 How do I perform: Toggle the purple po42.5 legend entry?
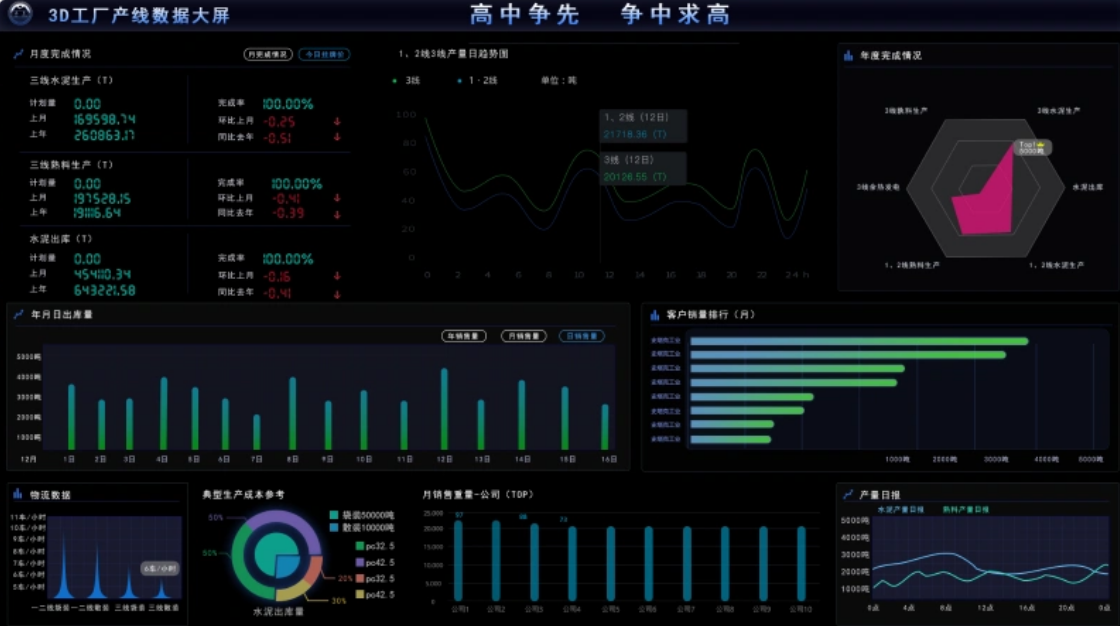(x=375, y=562)
